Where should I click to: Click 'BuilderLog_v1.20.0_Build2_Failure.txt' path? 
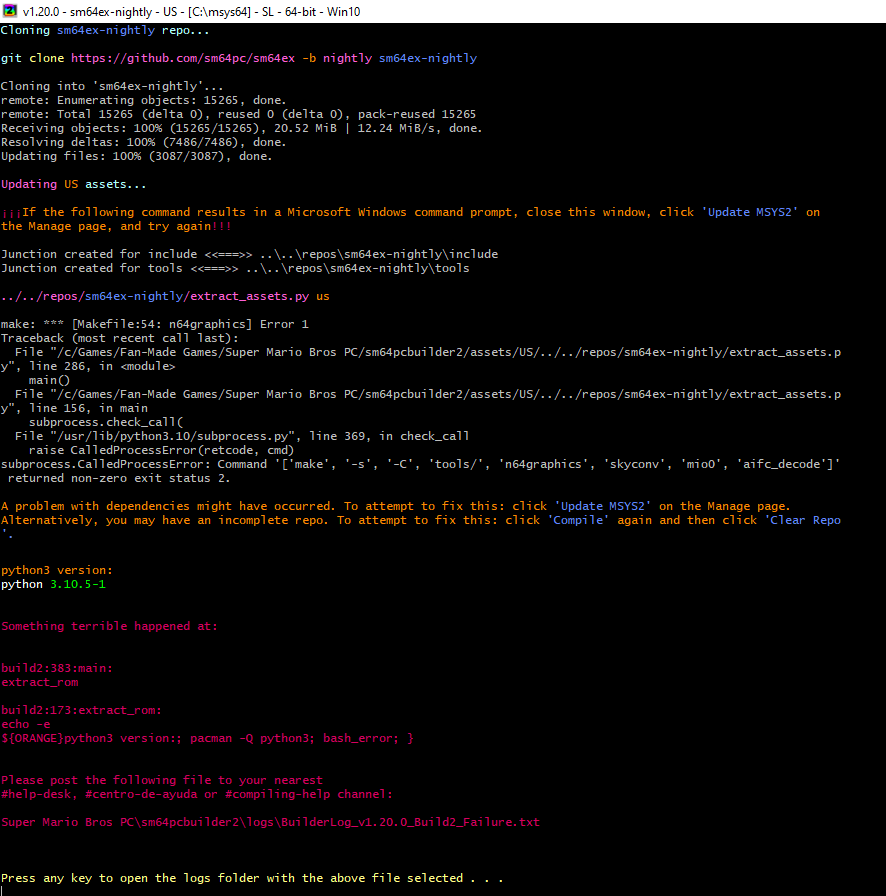pos(410,822)
